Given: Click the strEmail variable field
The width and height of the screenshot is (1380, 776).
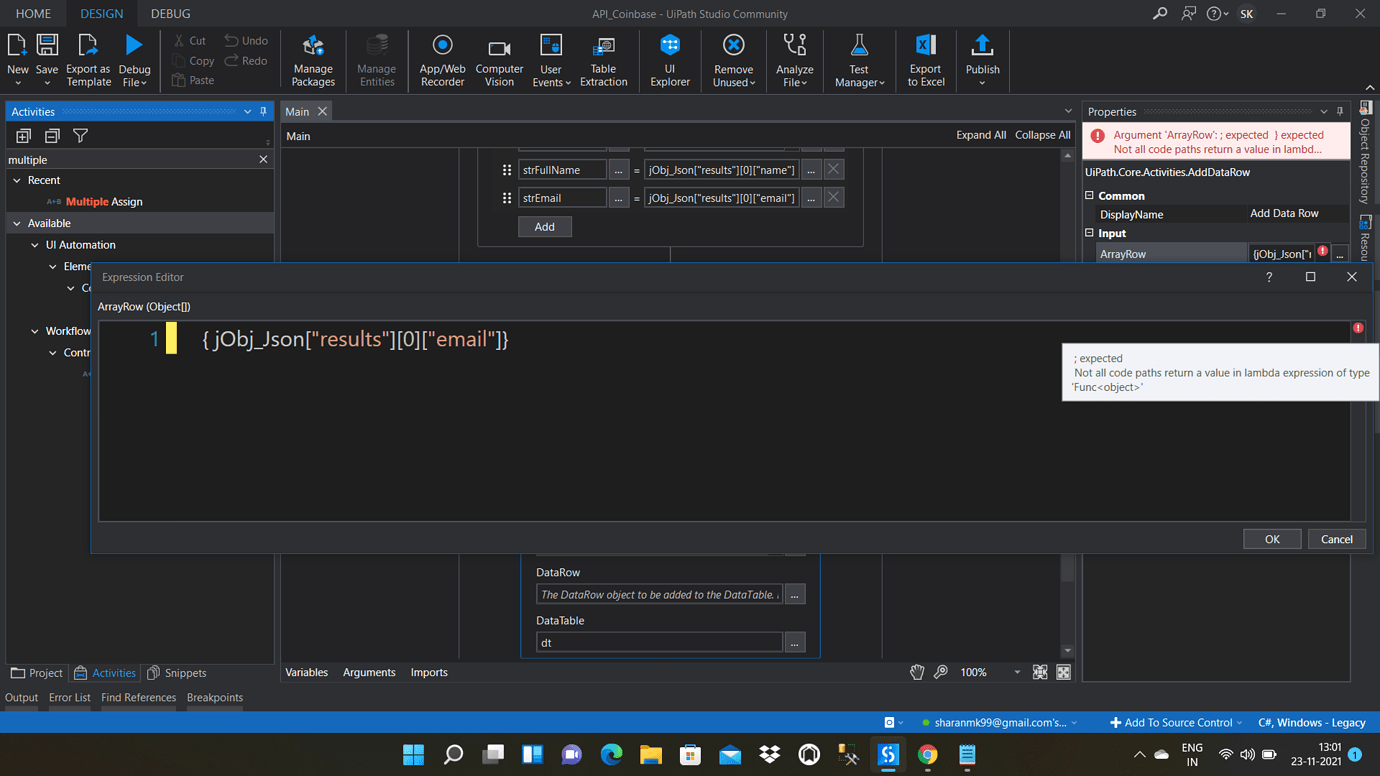Looking at the screenshot, I should (x=562, y=198).
